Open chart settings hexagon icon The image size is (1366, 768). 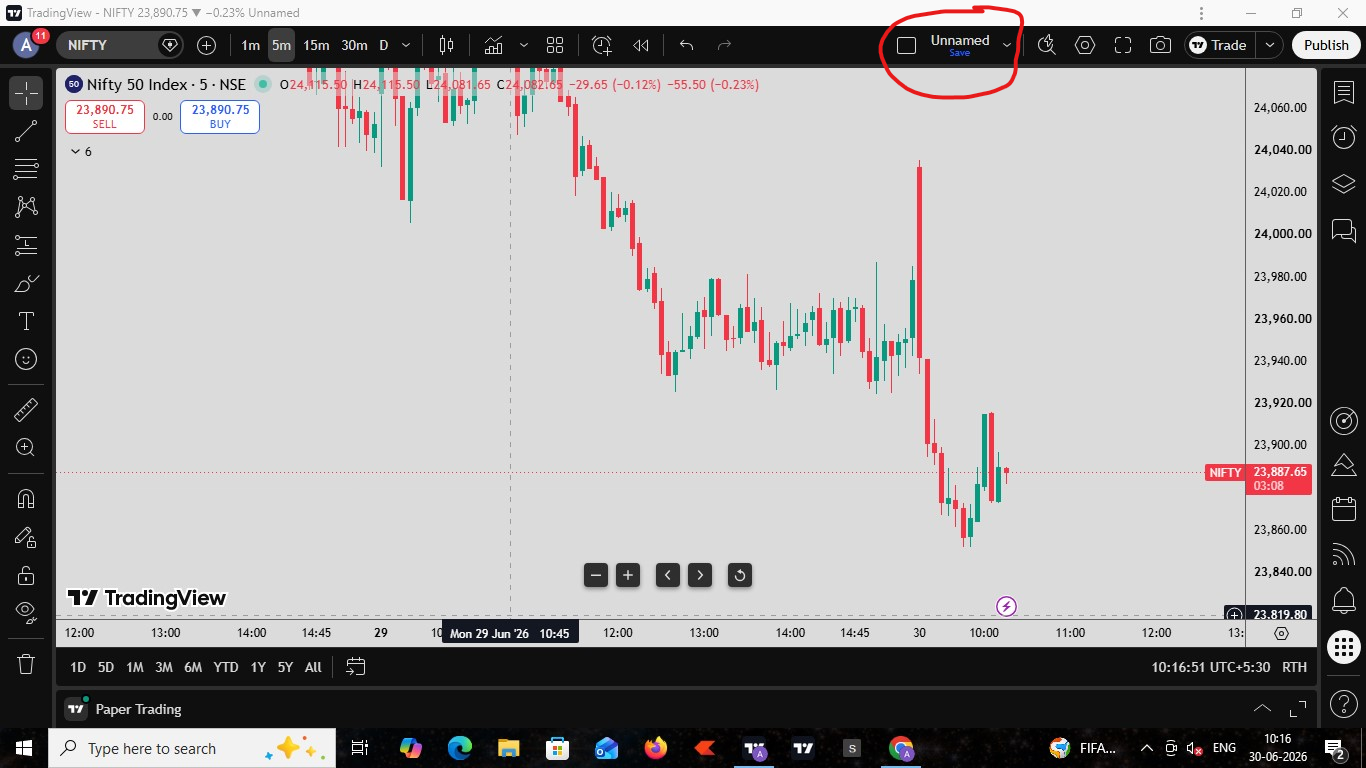(1085, 45)
